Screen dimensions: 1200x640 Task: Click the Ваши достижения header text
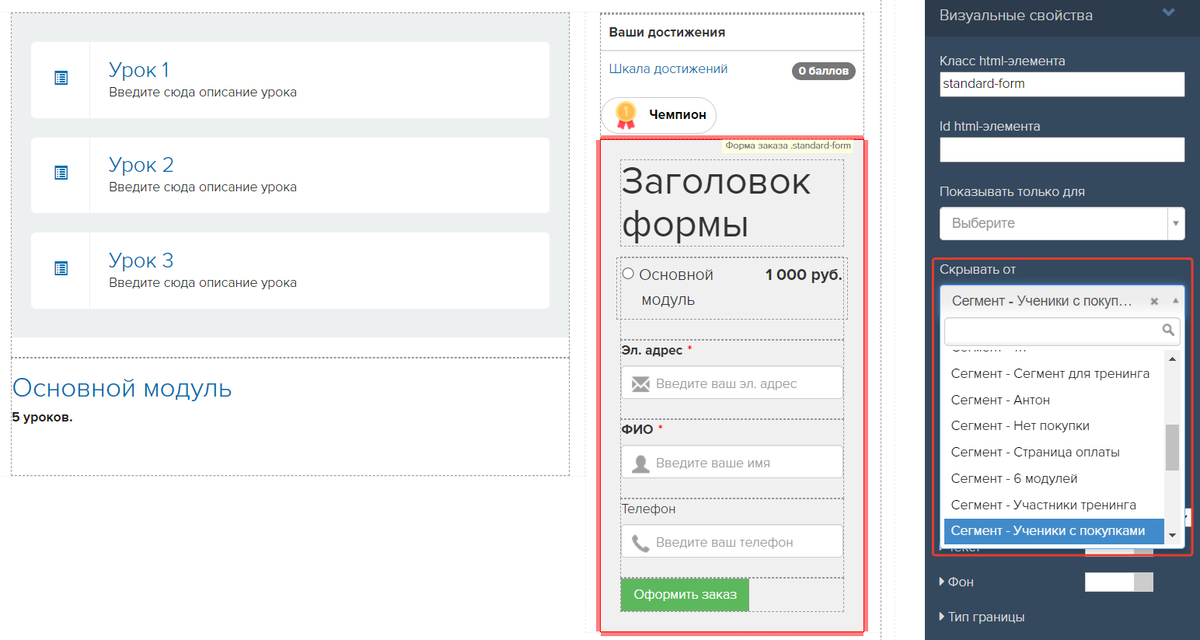[x=667, y=32]
